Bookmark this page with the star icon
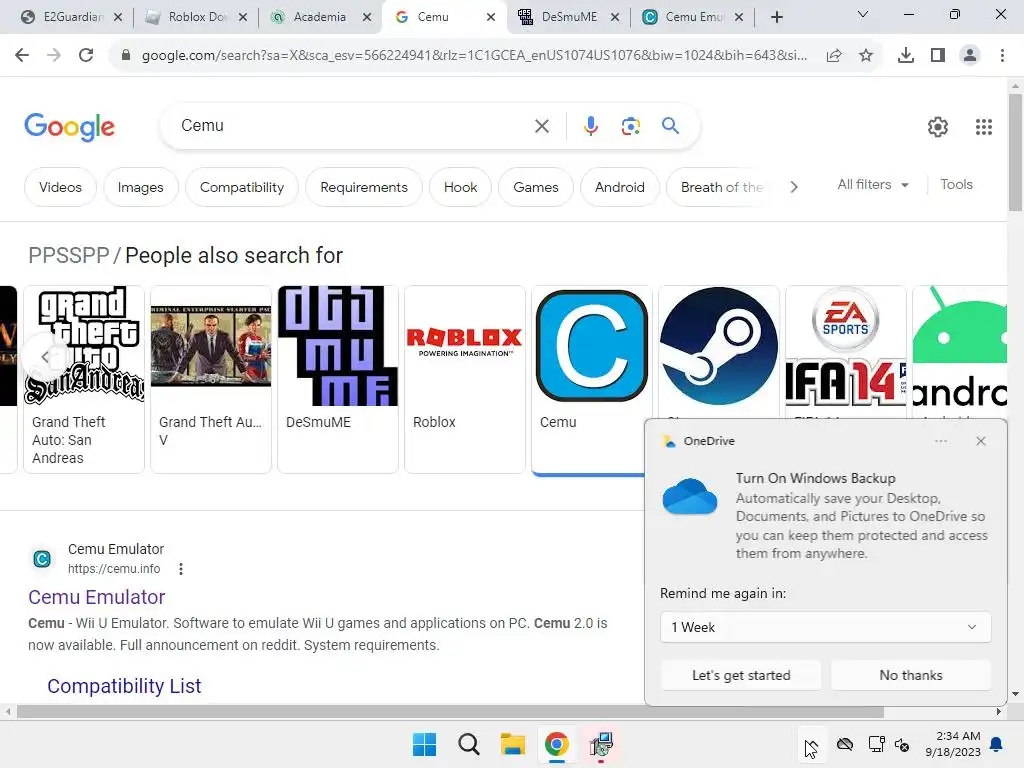This screenshot has width=1024, height=768. point(866,56)
